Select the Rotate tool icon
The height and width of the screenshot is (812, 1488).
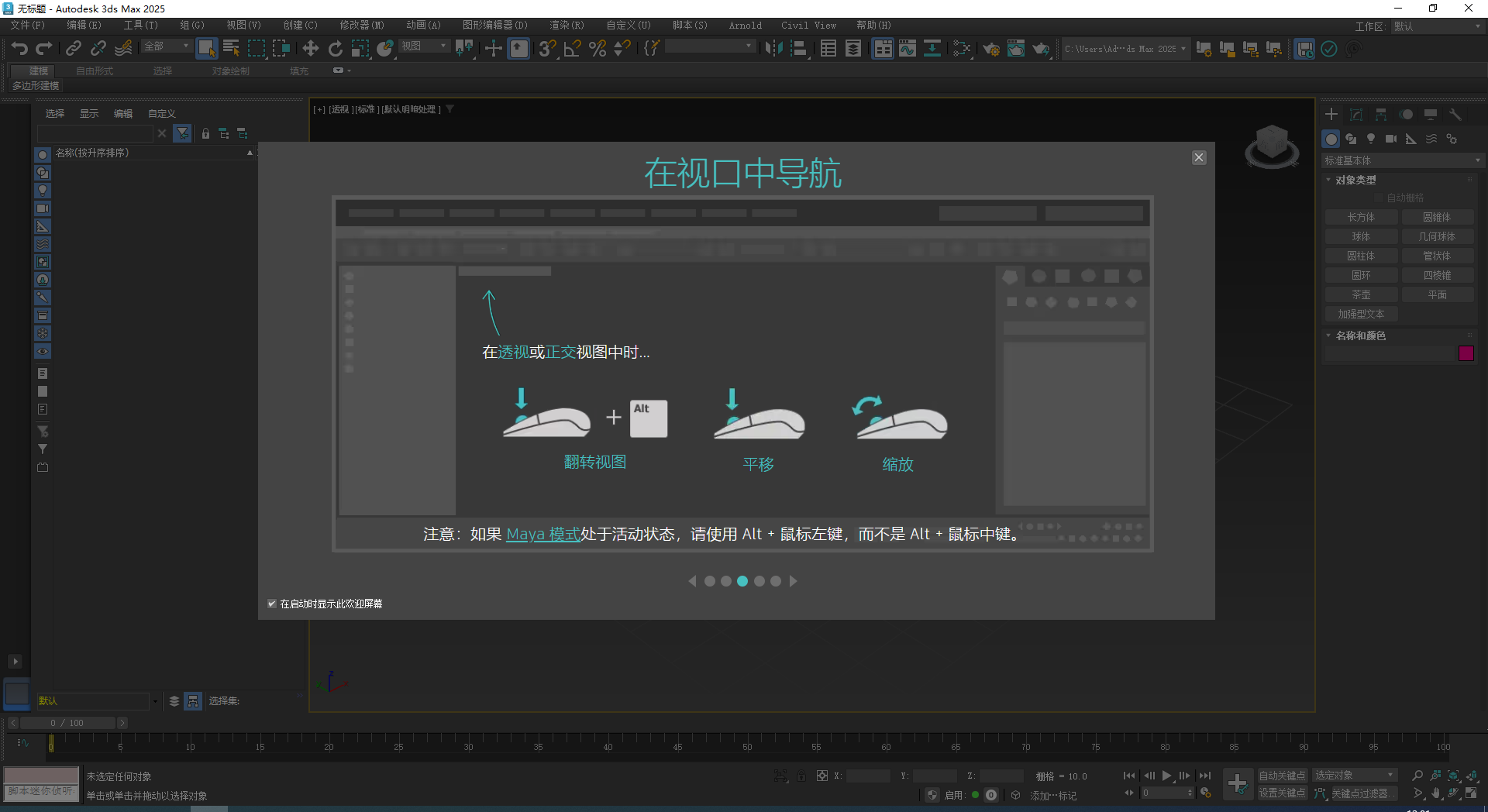point(335,49)
